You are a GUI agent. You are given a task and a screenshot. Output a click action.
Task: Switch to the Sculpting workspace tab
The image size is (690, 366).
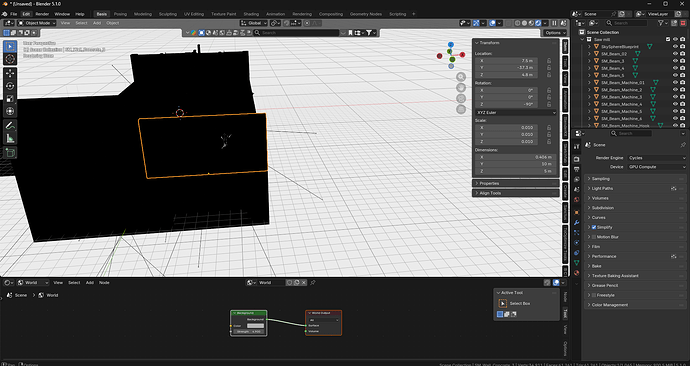coord(168,14)
